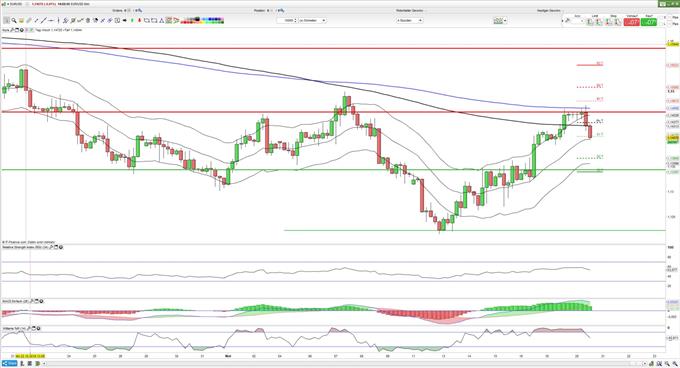Viewport: 680px width, 368px height.
Task: Open RSI indicator settings wrench
Action: click(x=51, y=247)
